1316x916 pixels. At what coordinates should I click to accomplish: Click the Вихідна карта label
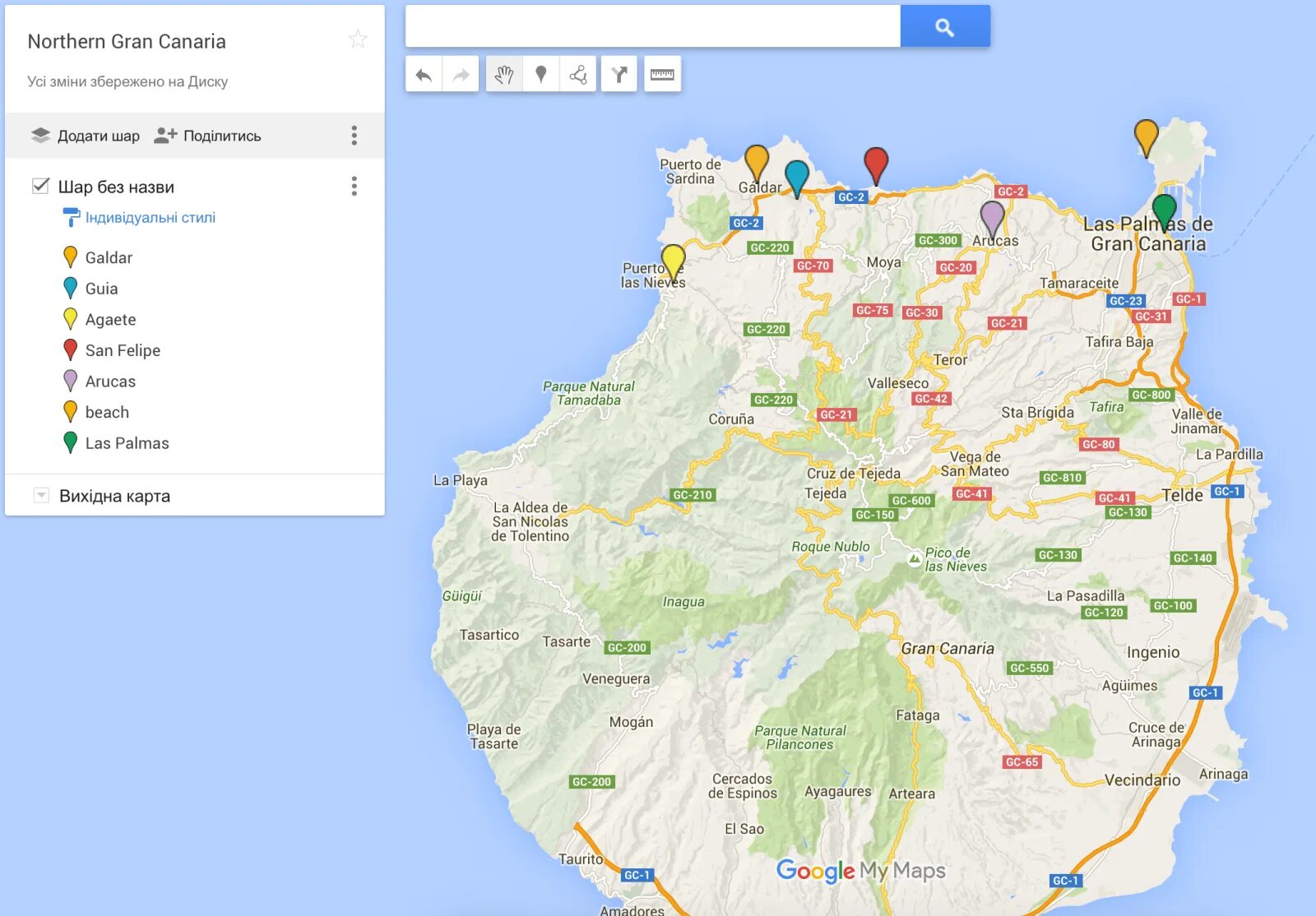coord(114,496)
